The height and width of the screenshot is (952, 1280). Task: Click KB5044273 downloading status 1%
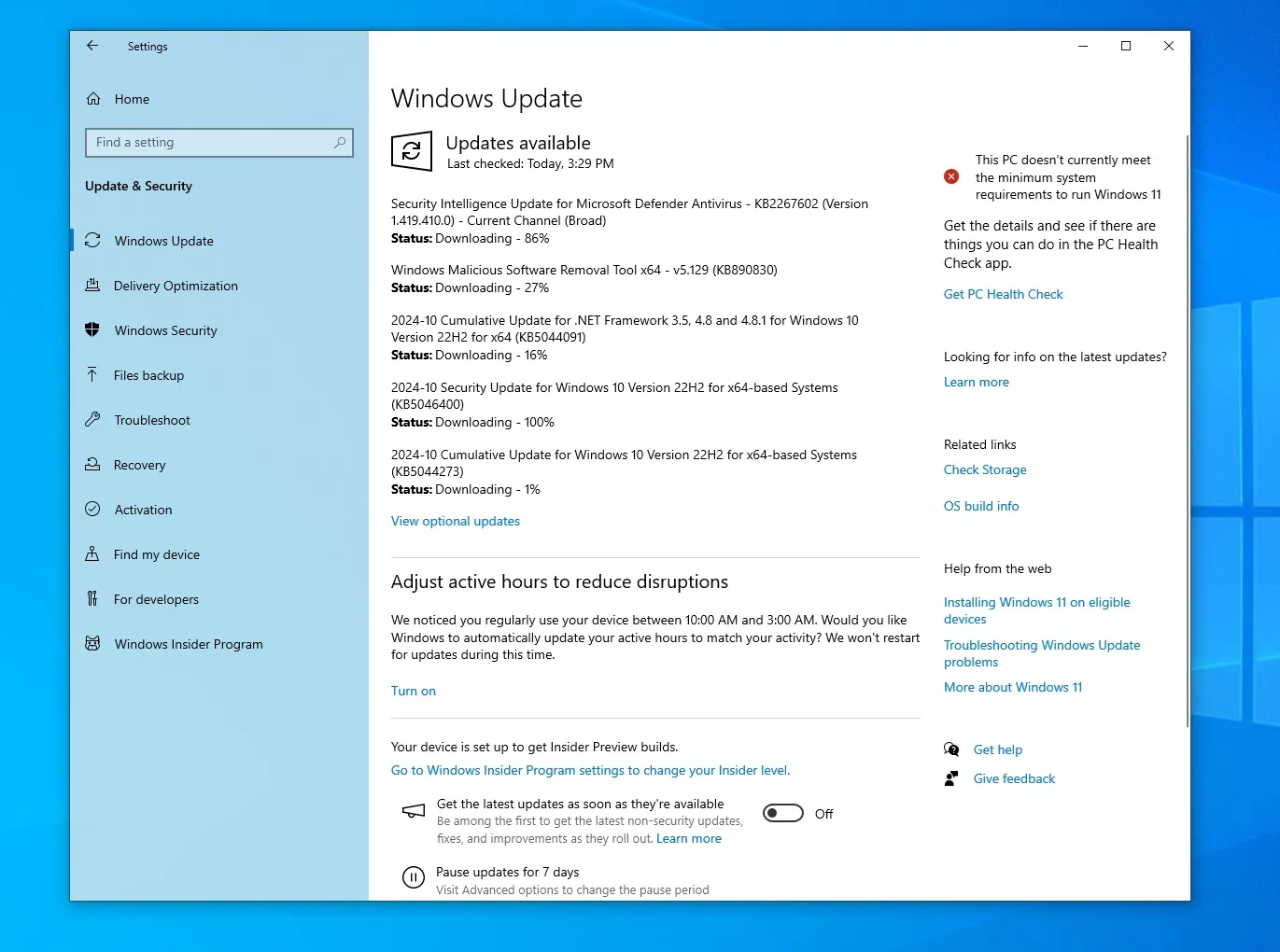466,489
